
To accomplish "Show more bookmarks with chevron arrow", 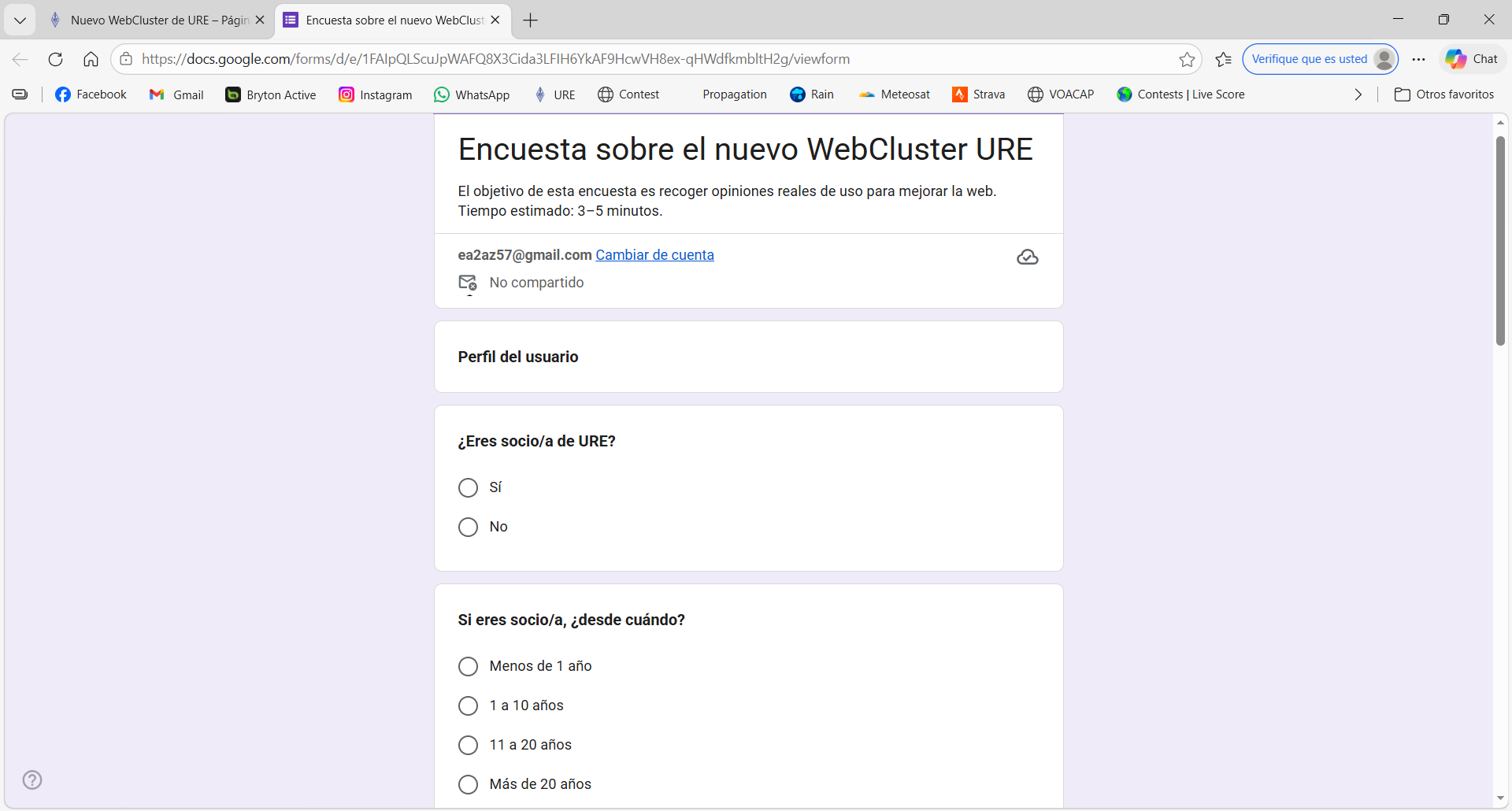I will [x=1358, y=94].
